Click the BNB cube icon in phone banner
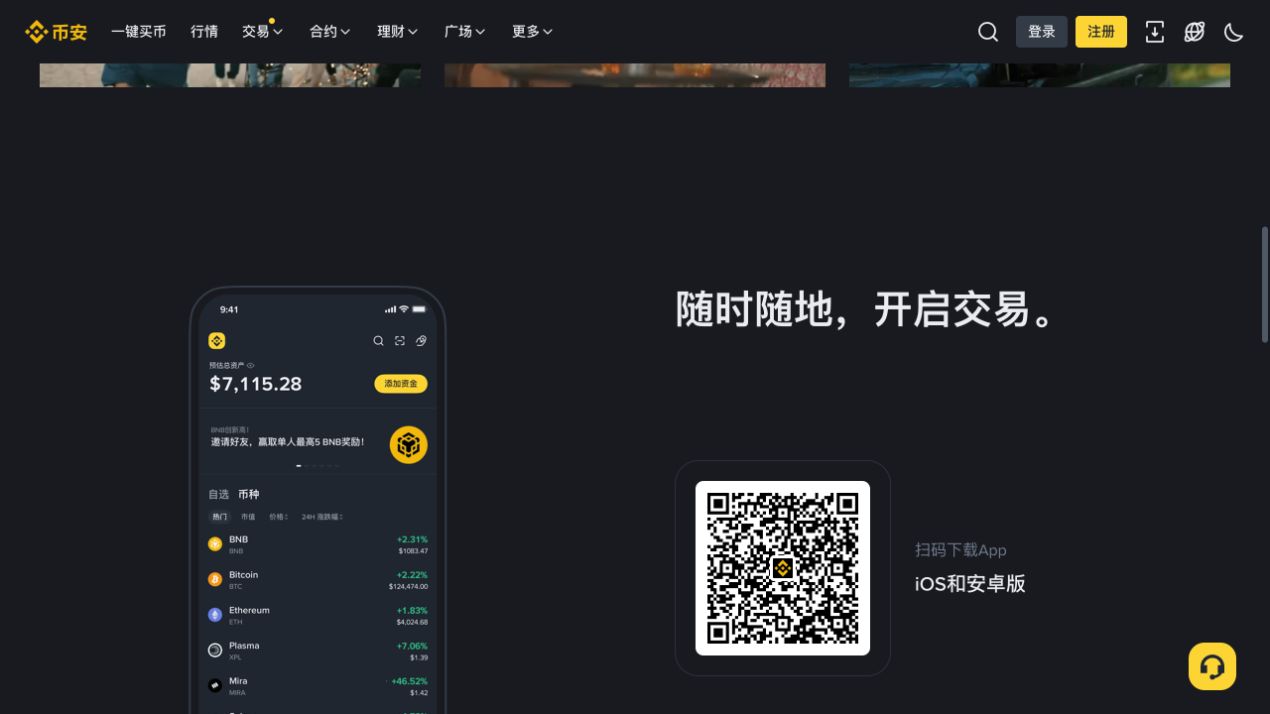The height and width of the screenshot is (714, 1270). 408,445
